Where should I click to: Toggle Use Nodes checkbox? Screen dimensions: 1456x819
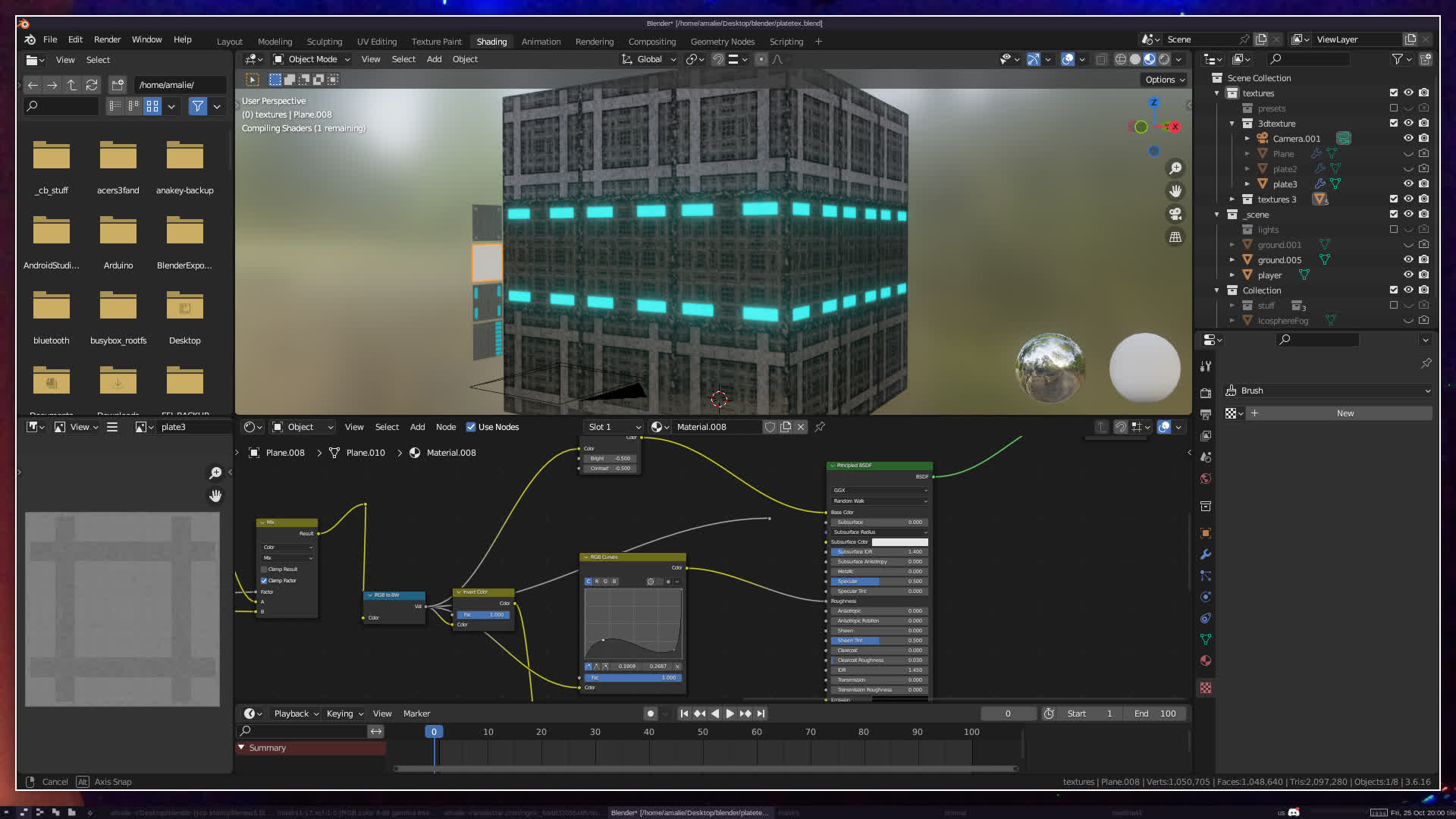coord(471,427)
